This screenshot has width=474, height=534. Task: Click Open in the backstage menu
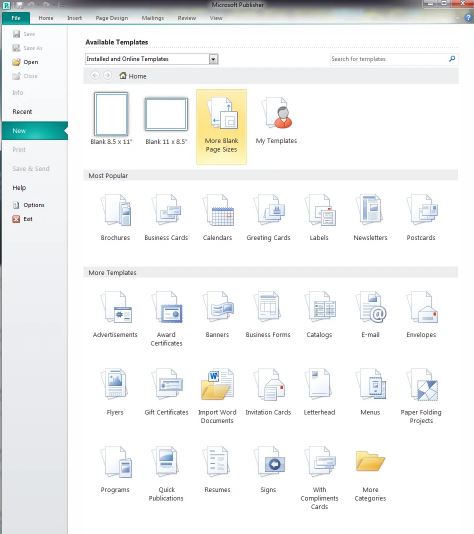(x=25, y=62)
